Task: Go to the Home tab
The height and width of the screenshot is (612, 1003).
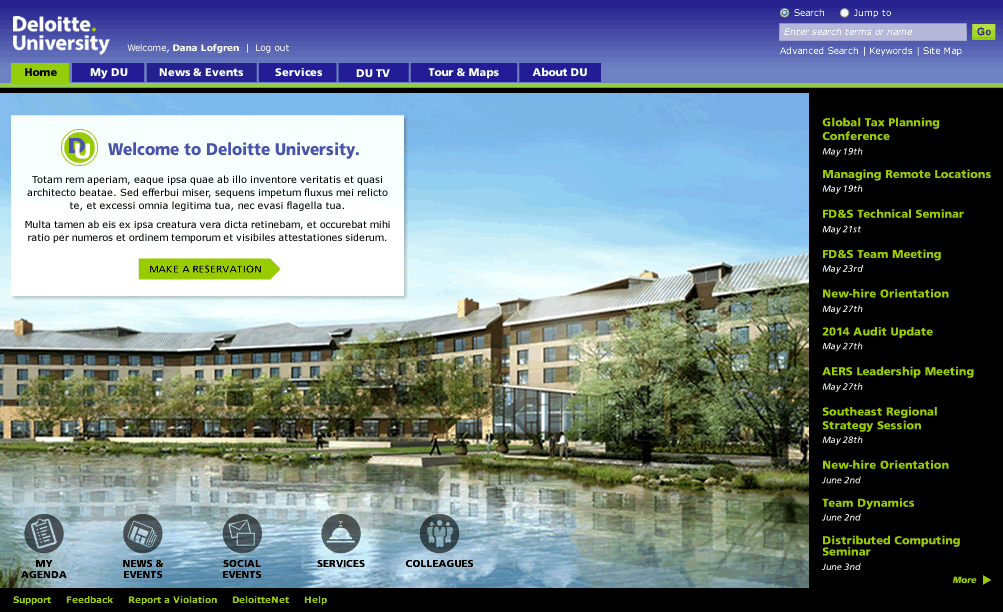Action: click(x=40, y=73)
